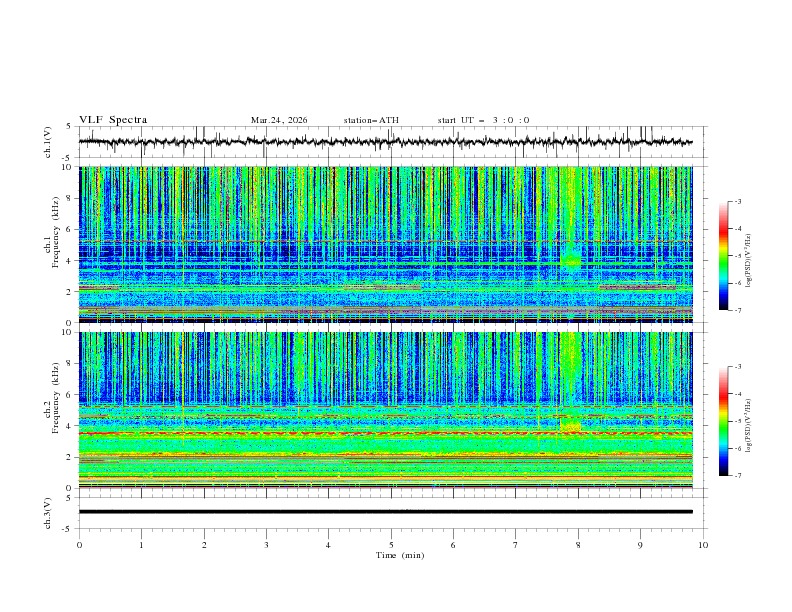Screen dimensions: 792x612
Task: Click the 10 minute tick on time axis
Action: 703,545
